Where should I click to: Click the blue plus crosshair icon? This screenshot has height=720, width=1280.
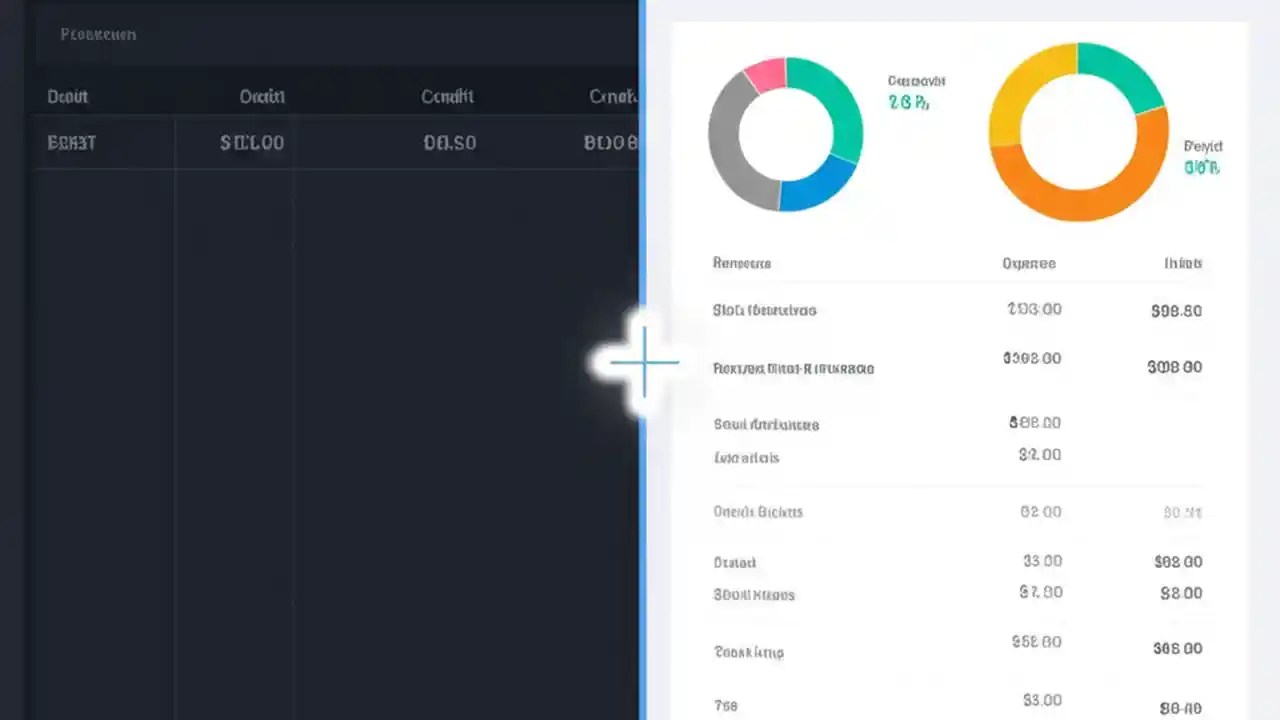[643, 363]
